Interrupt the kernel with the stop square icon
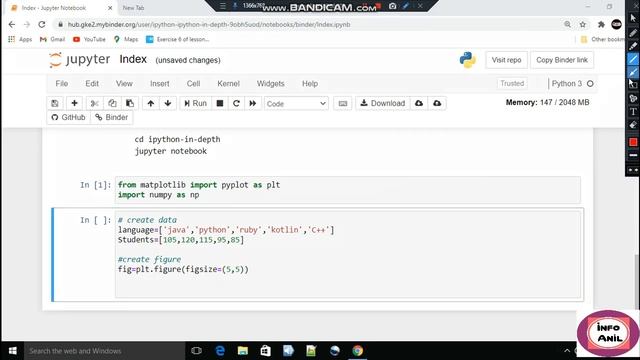This screenshot has height=360, width=640. pos(220,103)
